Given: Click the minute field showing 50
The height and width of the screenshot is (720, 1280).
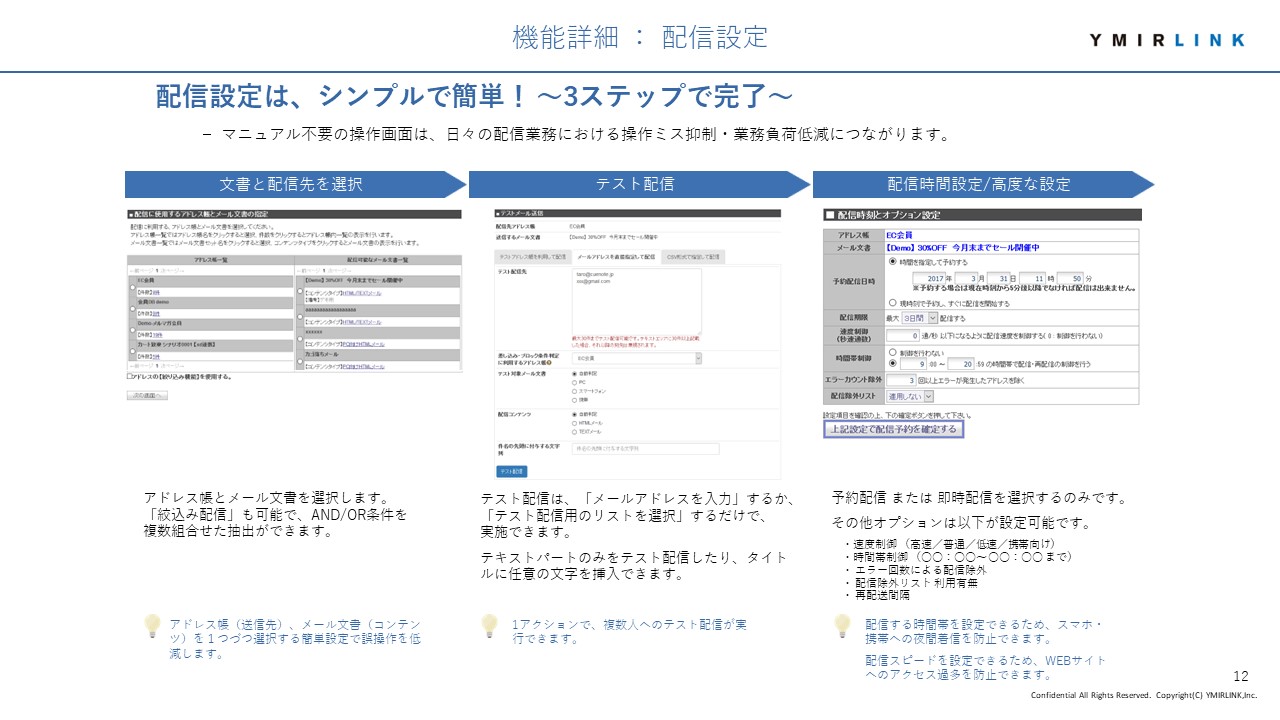Looking at the screenshot, I should 1072,278.
